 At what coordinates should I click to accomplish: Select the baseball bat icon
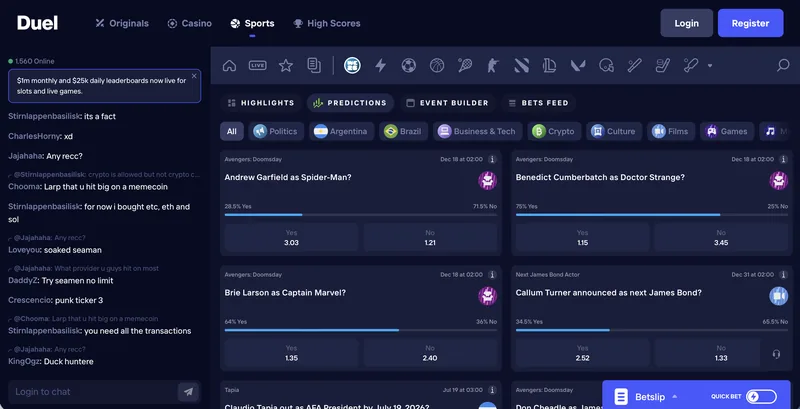point(634,65)
